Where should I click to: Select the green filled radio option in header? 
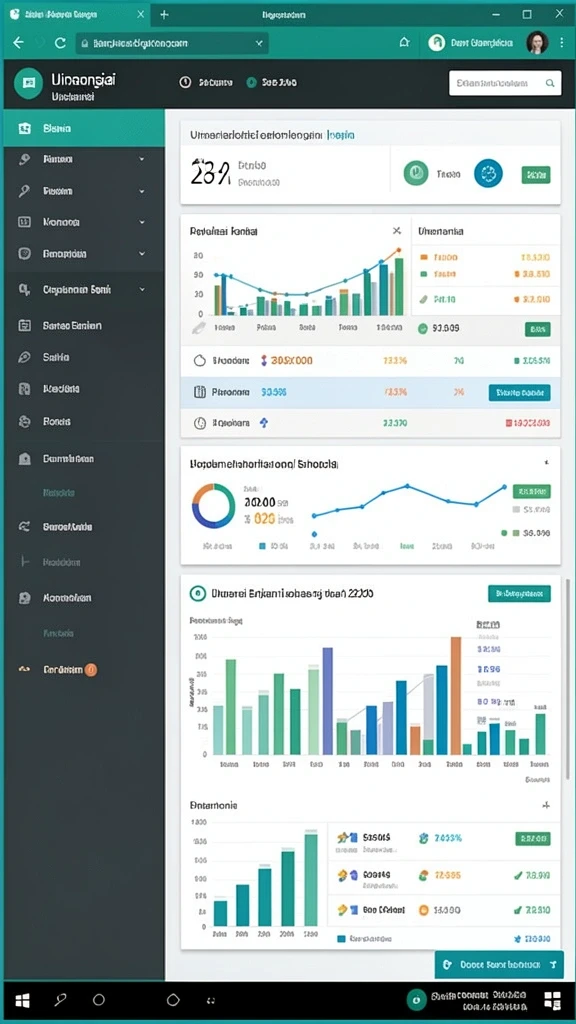251,82
